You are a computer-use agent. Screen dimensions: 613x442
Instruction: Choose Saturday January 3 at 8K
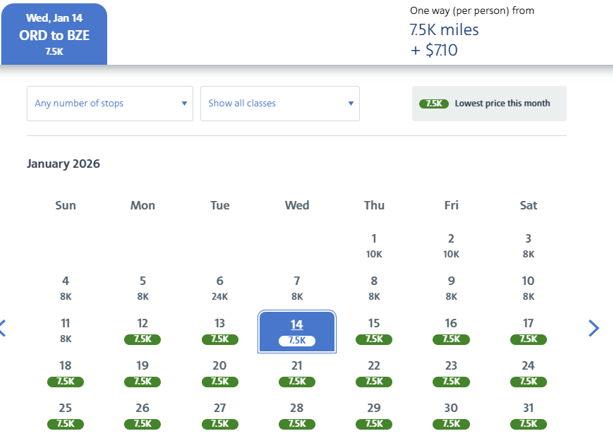point(528,246)
